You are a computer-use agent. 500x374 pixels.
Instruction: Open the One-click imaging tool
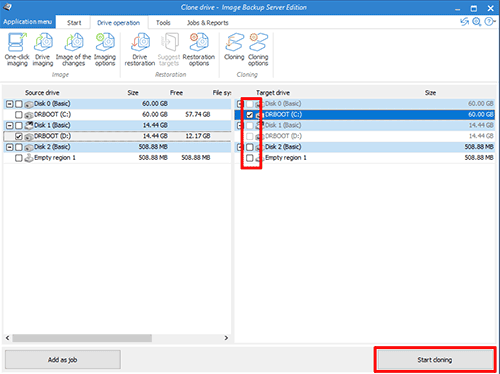[x=17, y=49]
